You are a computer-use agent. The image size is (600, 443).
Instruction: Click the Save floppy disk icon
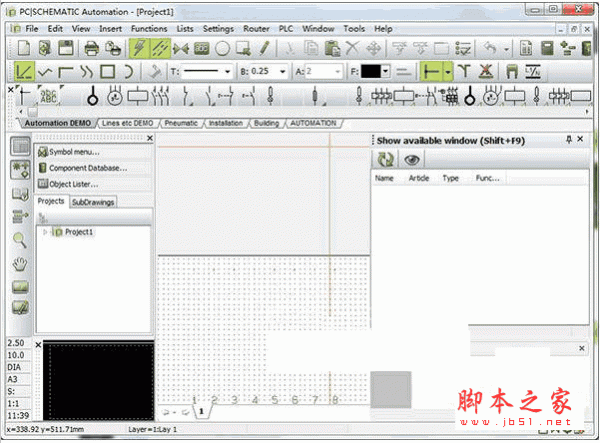click(x=65, y=49)
